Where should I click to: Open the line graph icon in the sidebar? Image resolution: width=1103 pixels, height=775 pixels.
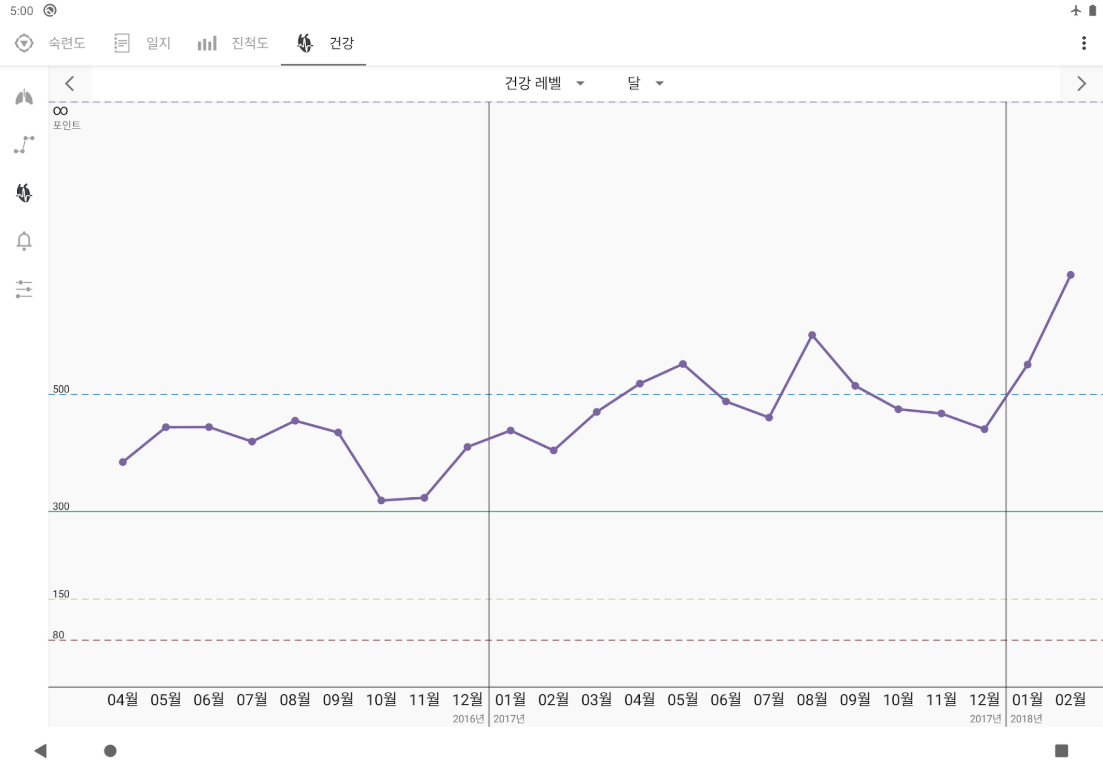[23, 144]
